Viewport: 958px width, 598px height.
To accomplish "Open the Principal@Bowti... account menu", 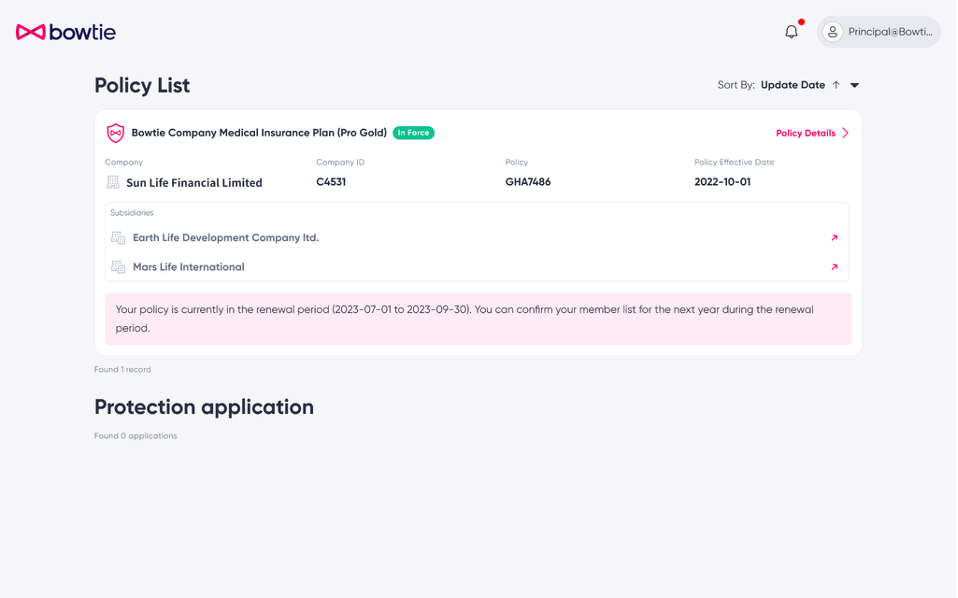I will (889, 32).
